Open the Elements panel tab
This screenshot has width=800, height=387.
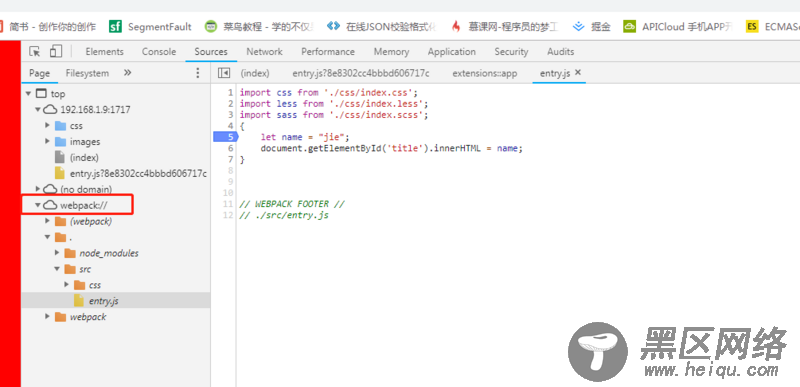(105, 51)
